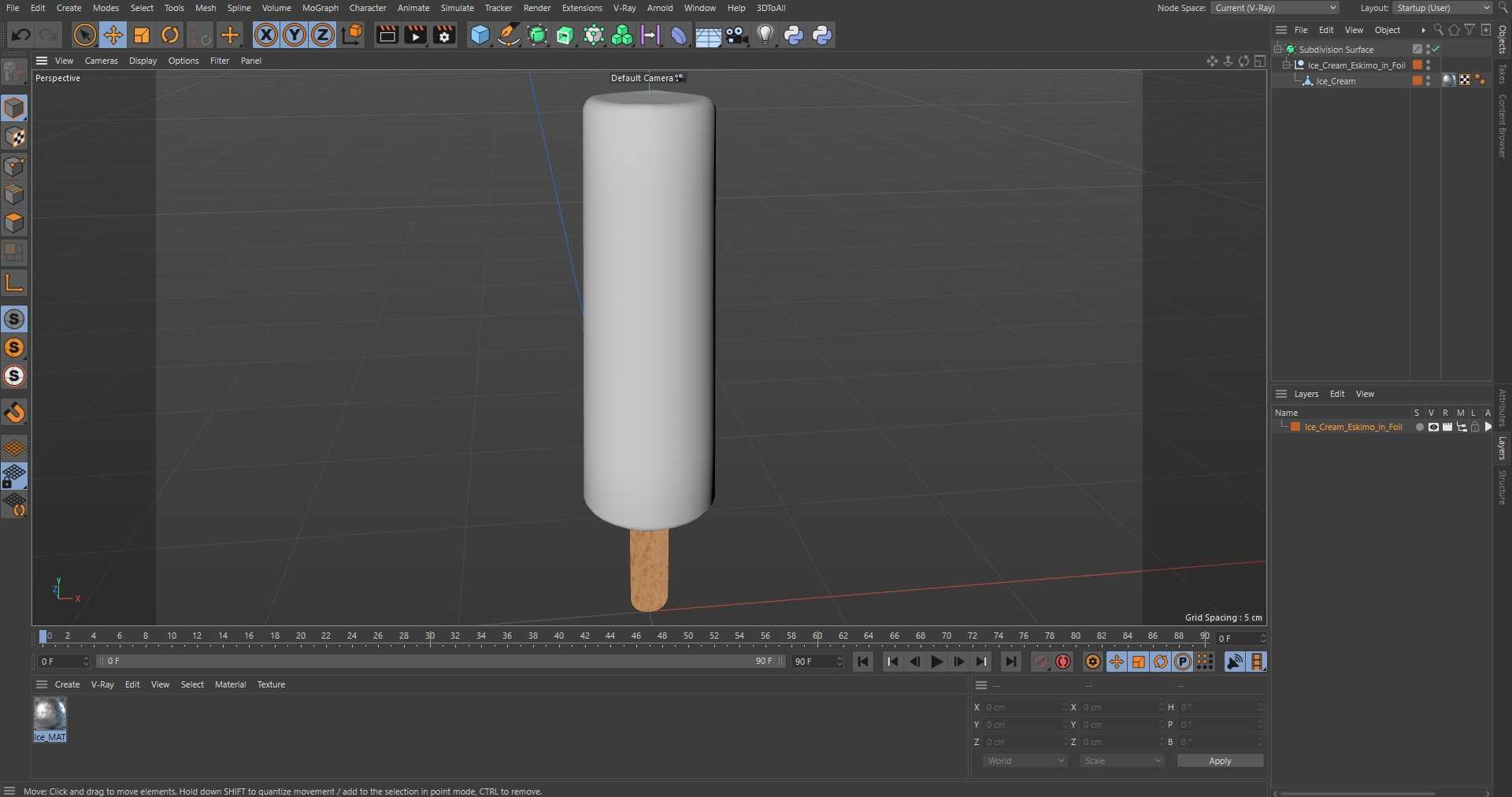Go to the start of animation

click(863, 662)
